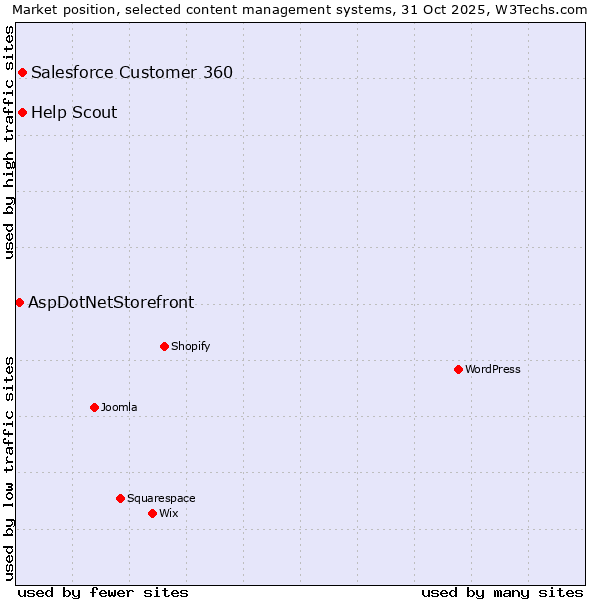Screen dimensions: 600x600
Task: Click the WordPress text label
Action: (492, 369)
